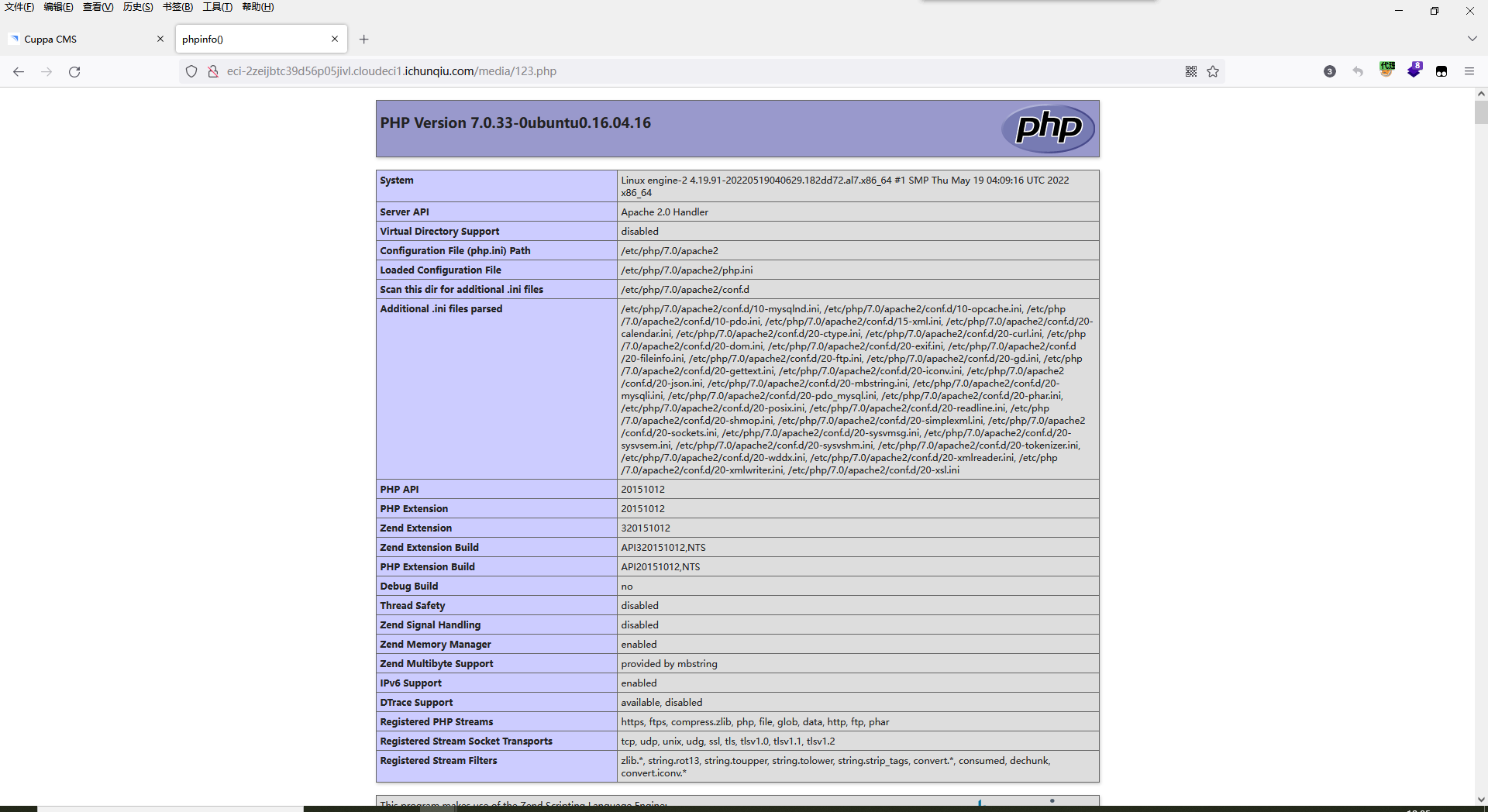1488x812 pixels.
Task: Open the 文件(F) menu
Action: [19, 7]
